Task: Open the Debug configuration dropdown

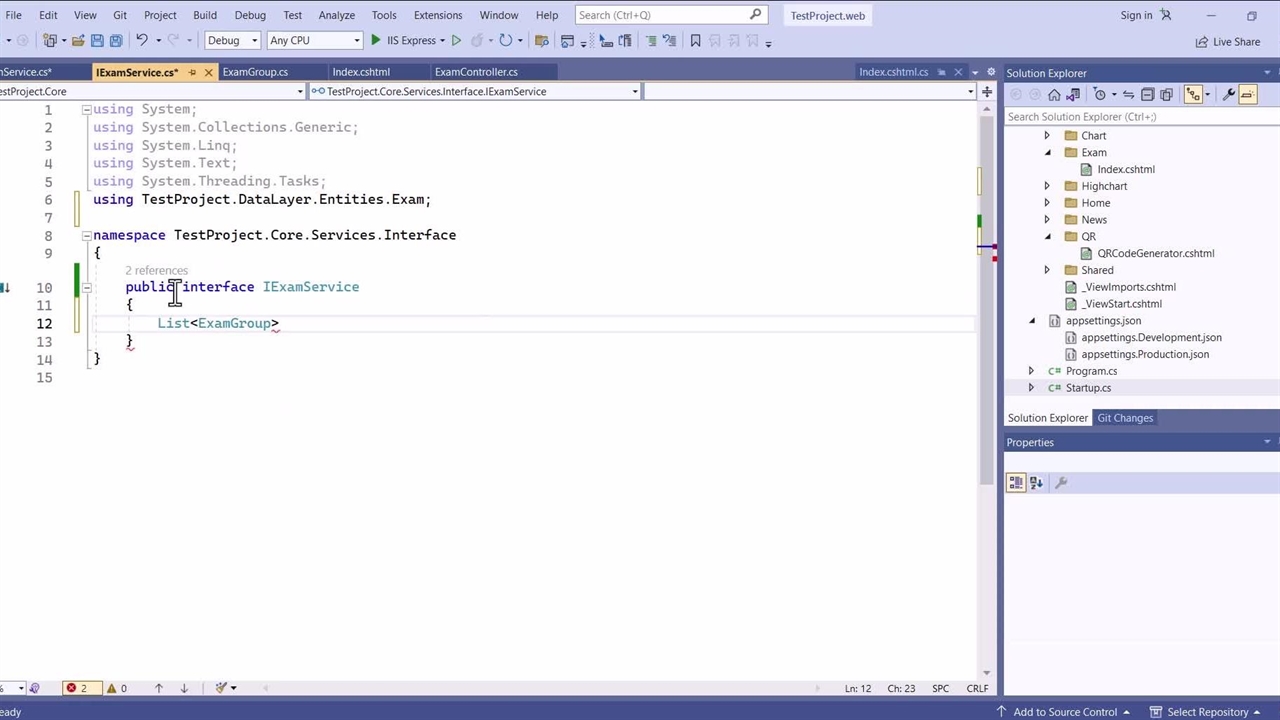Action: point(232,41)
